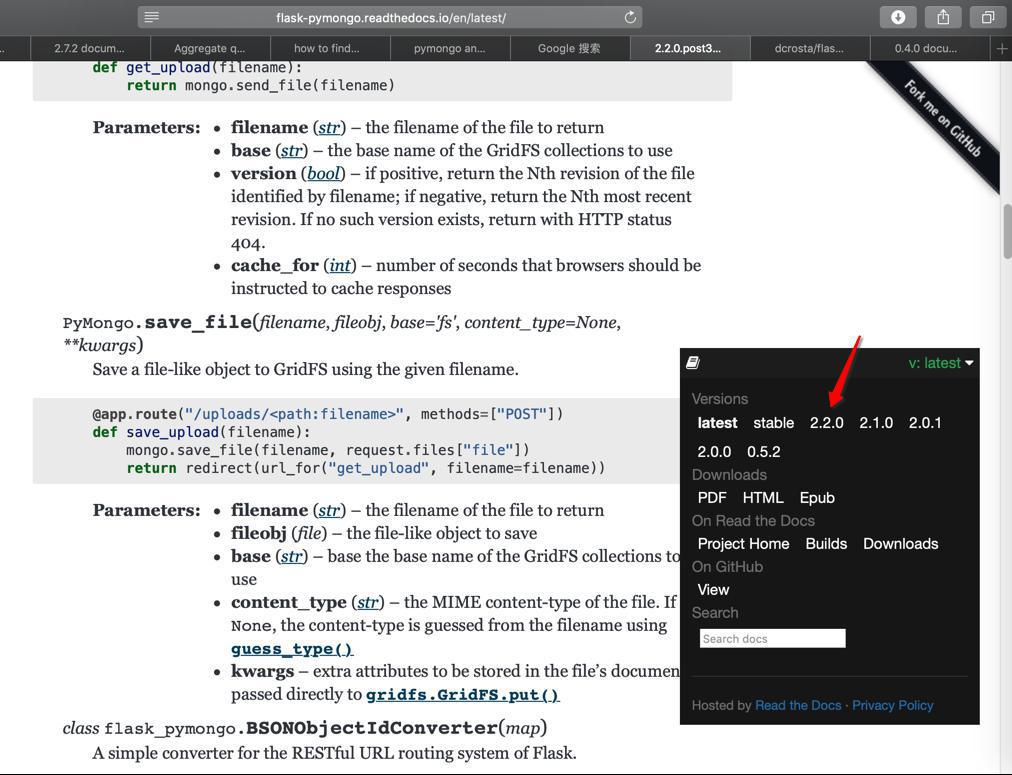
Task: Click 'A simple converter for the RESTful URL' sentence
Action: (x=334, y=754)
